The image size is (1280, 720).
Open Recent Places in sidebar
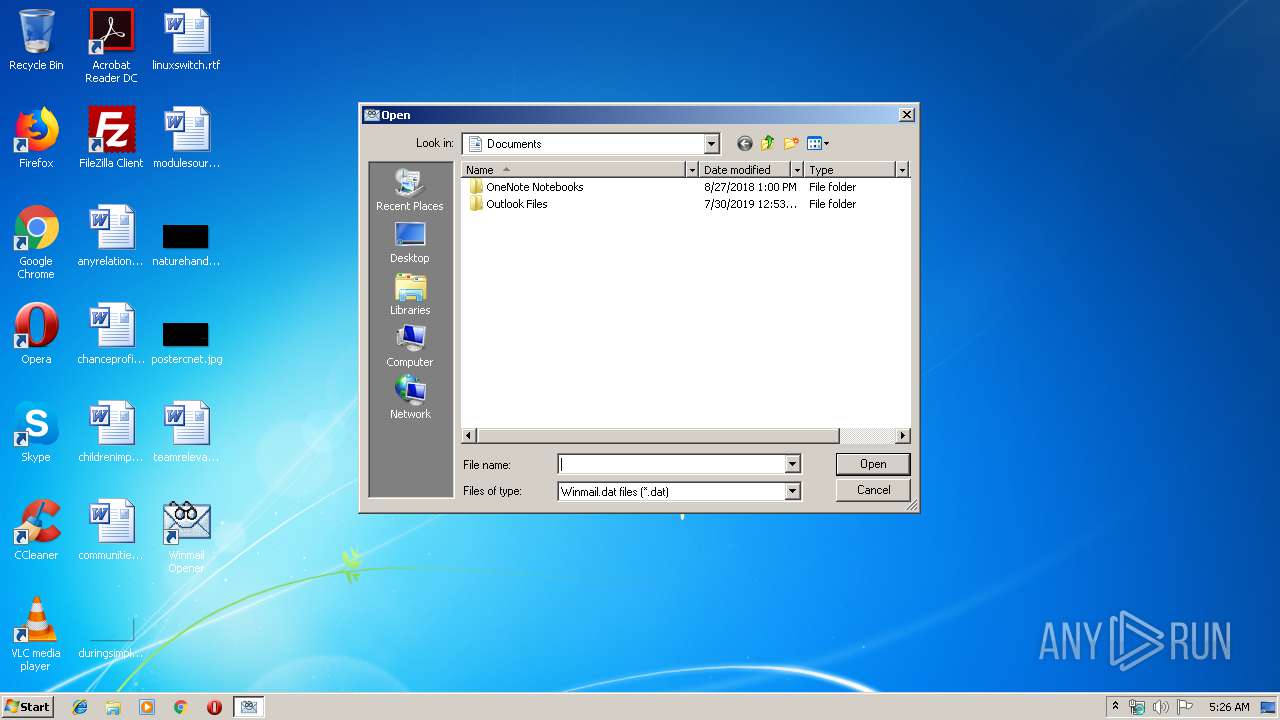point(410,190)
